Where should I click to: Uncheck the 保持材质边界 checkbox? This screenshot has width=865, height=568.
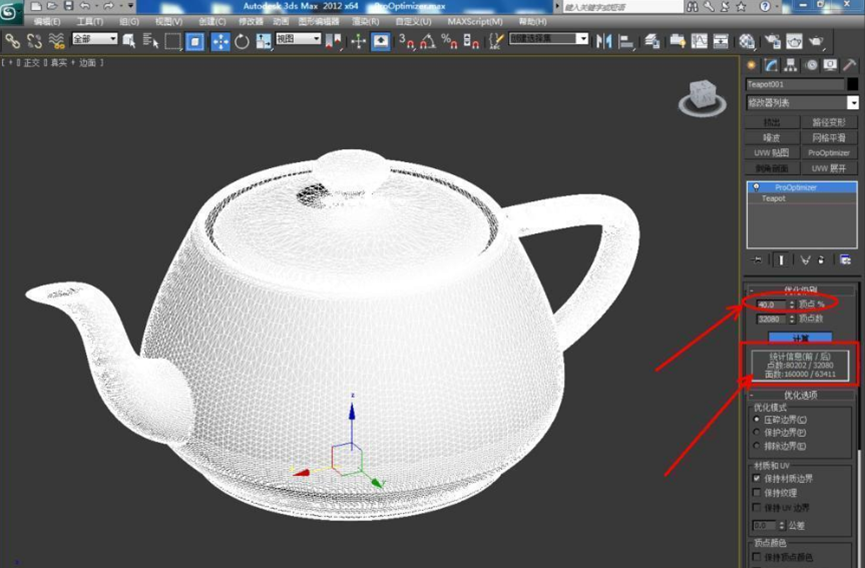[757, 479]
